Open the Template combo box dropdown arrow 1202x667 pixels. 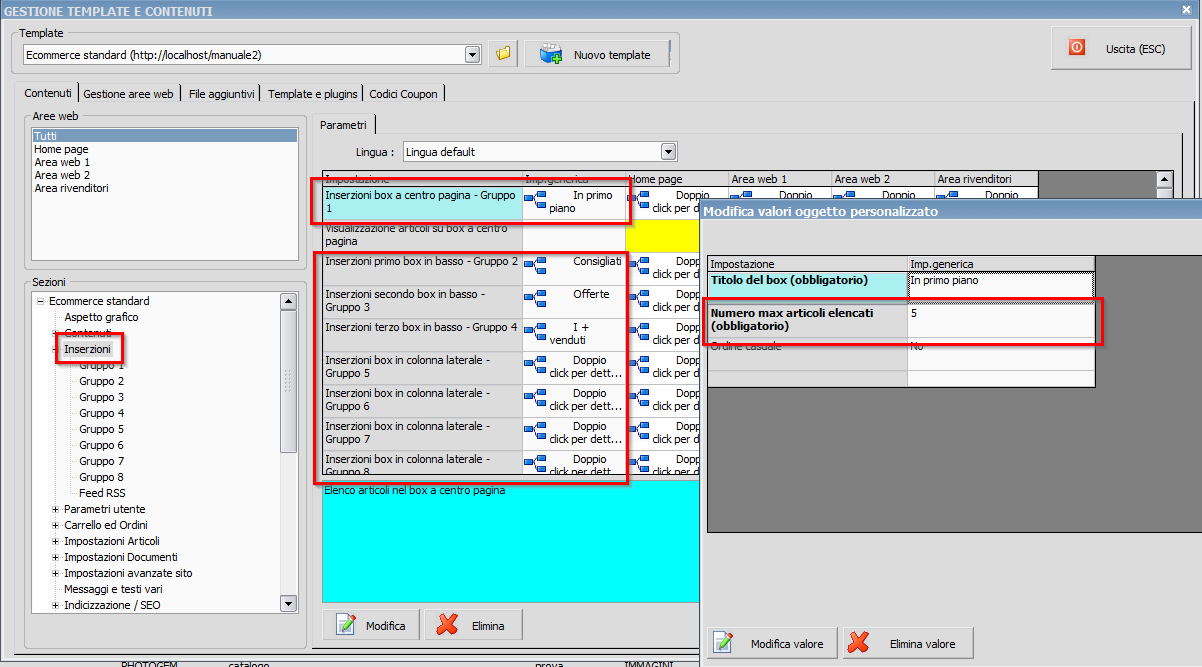pos(473,55)
